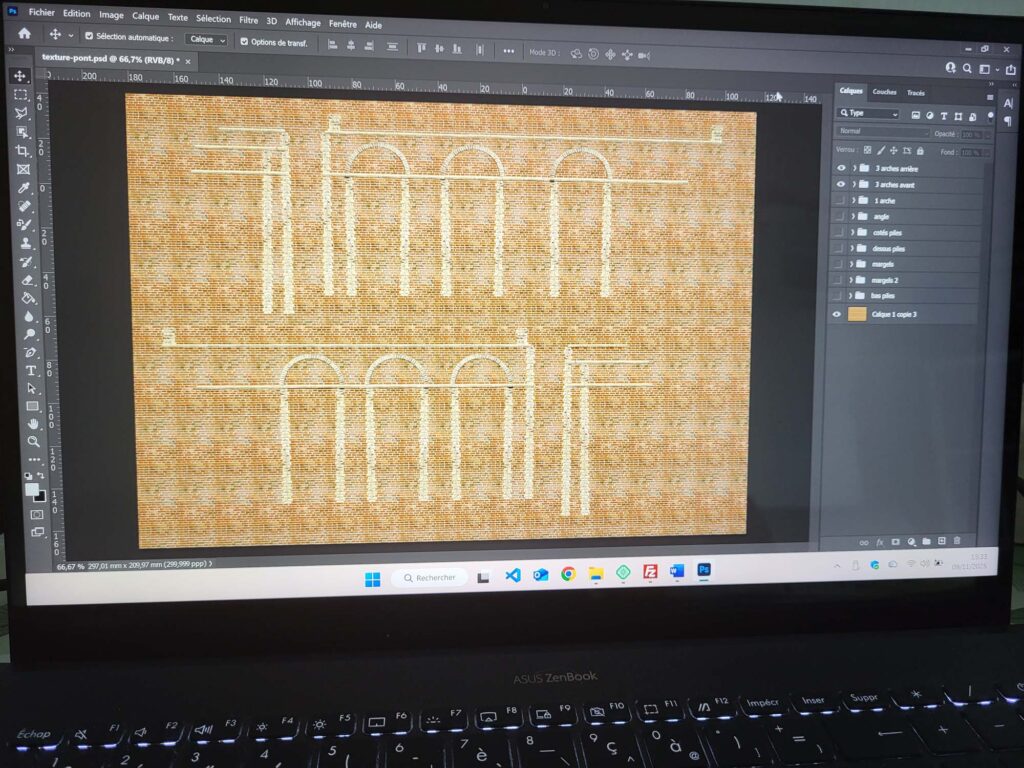Activate the Hand tool

click(33, 424)
